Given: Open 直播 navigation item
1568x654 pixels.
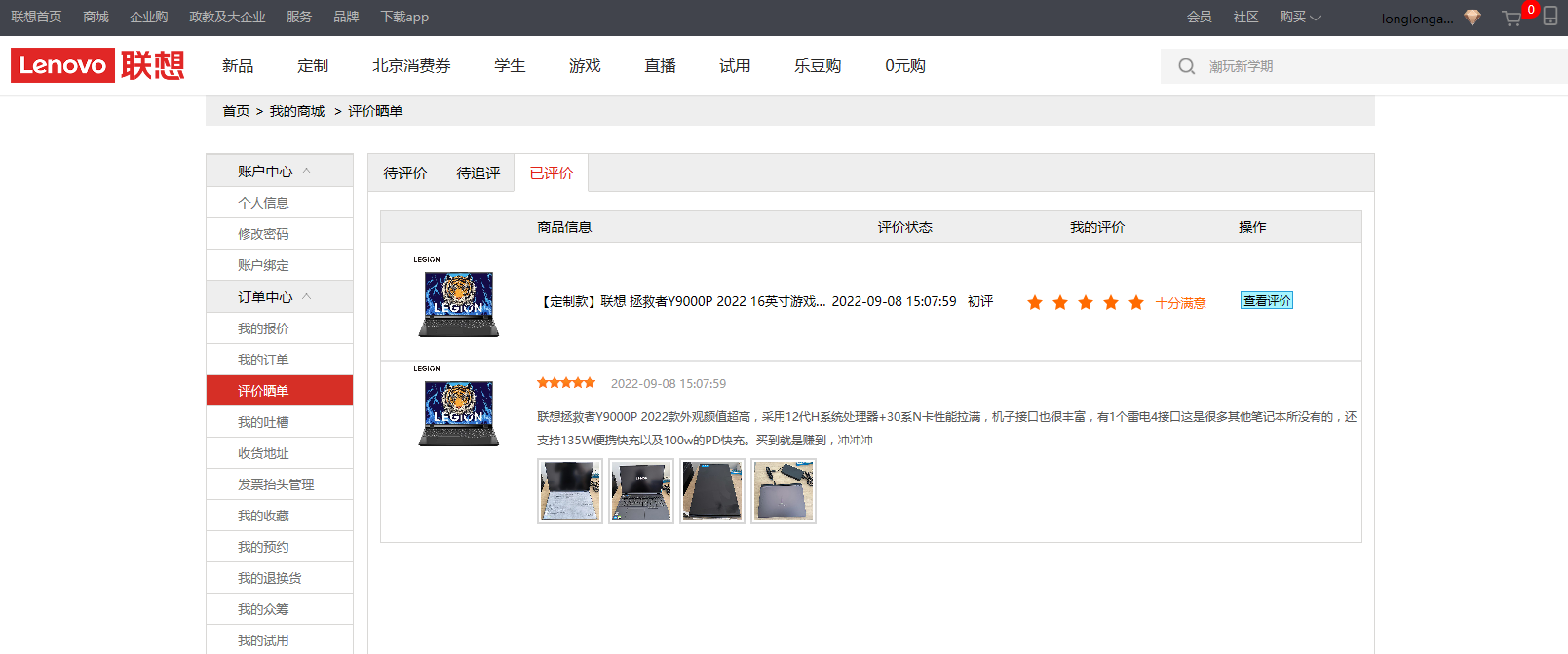Looking at the screenshot, I should (x=660, y=65).
